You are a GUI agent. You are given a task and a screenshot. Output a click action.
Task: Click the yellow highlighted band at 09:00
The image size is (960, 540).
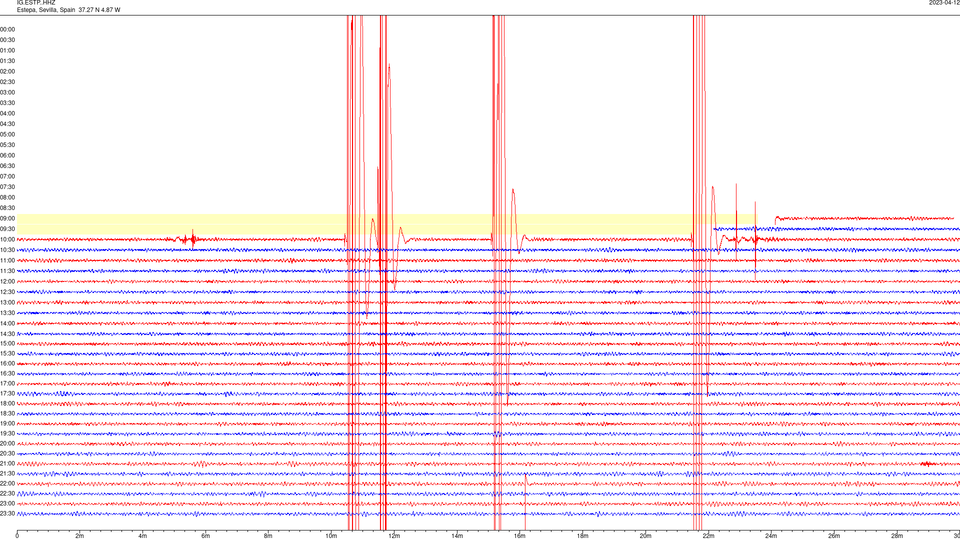[386, 224]
